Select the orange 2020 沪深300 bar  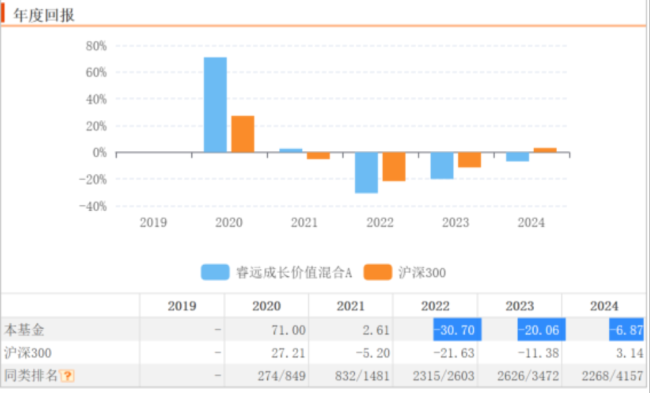coord(243,134)
